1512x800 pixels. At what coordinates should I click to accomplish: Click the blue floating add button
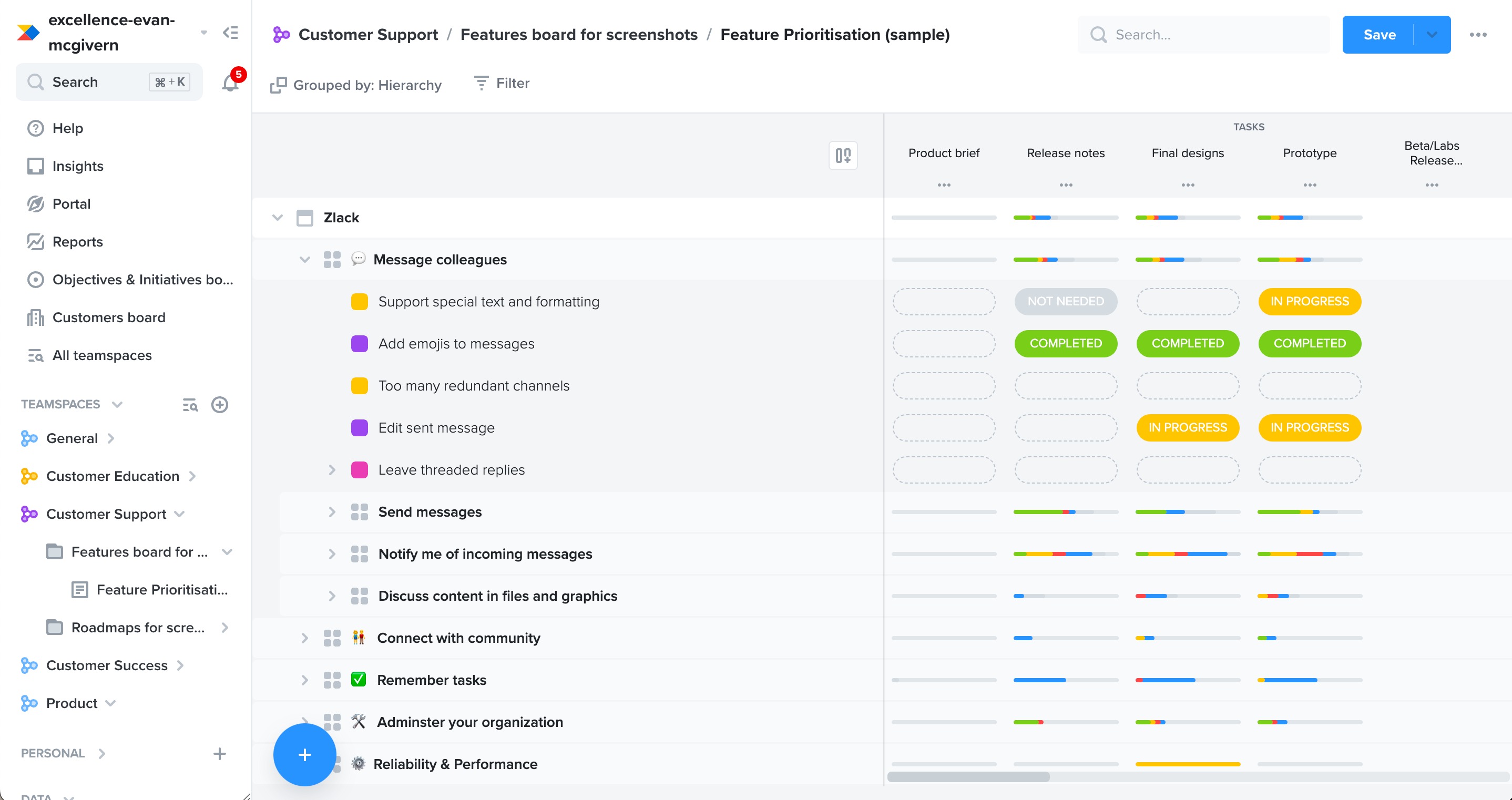coord(304,755)
